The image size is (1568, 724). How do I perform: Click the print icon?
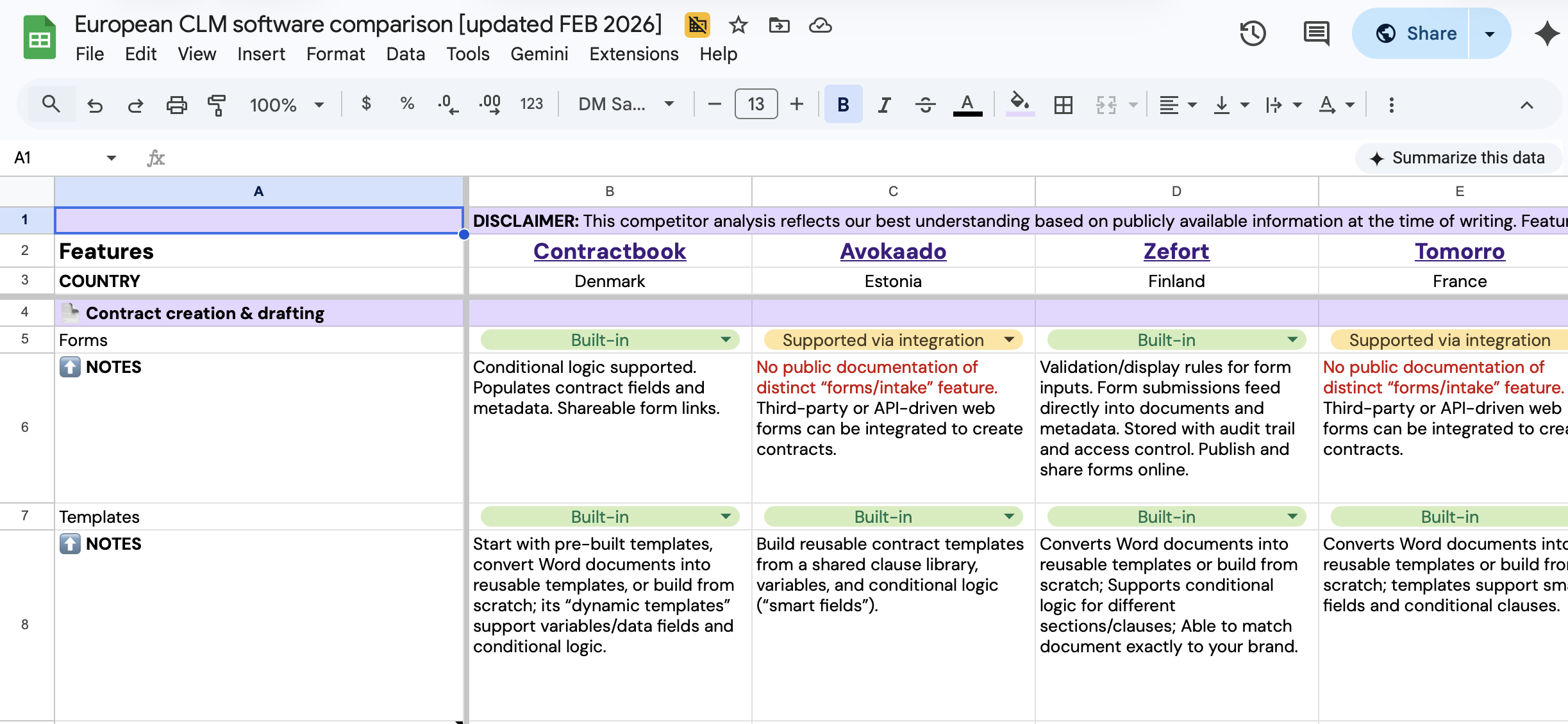coord(176,104)
